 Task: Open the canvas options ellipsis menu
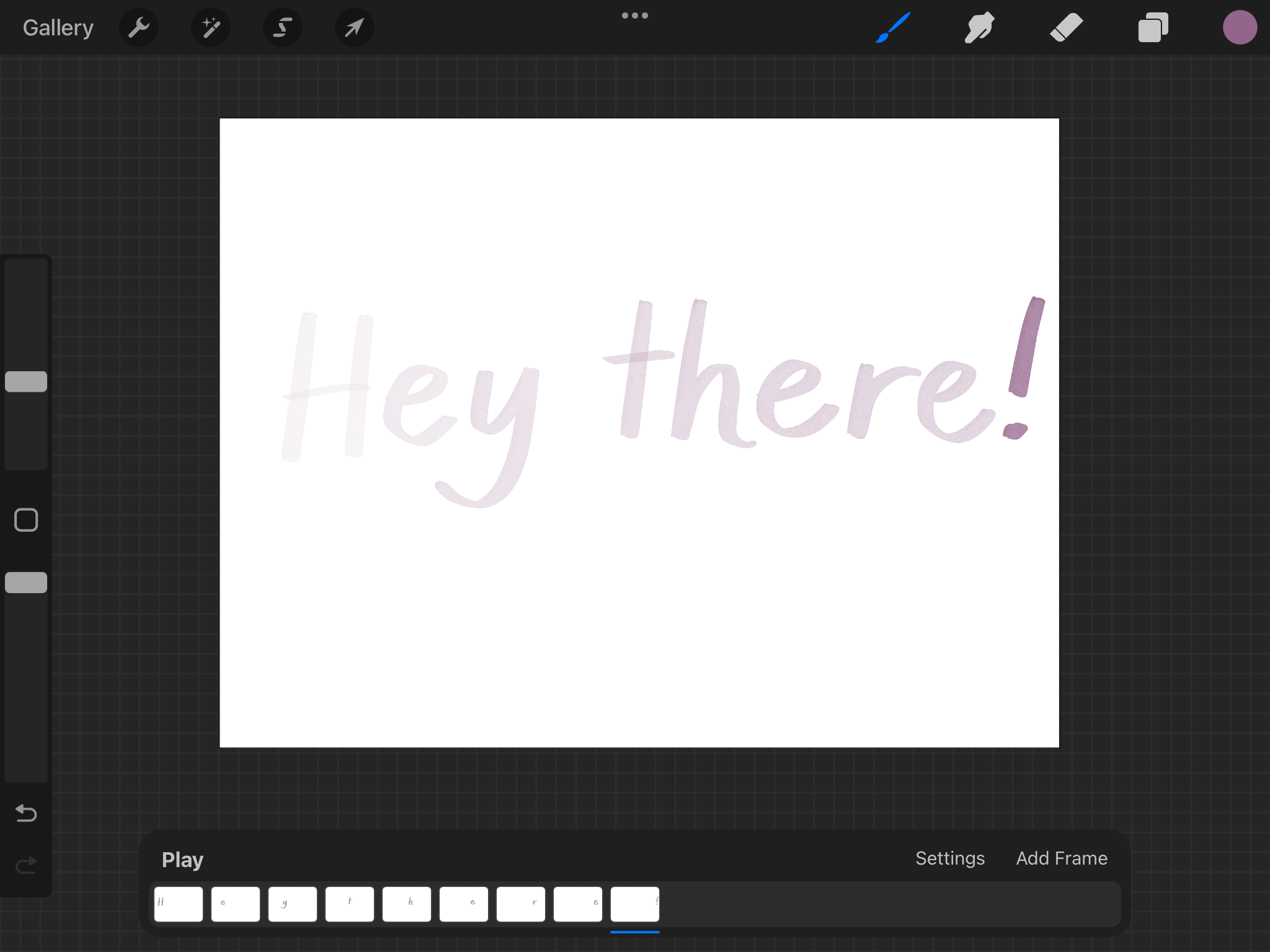click(635, 16)
